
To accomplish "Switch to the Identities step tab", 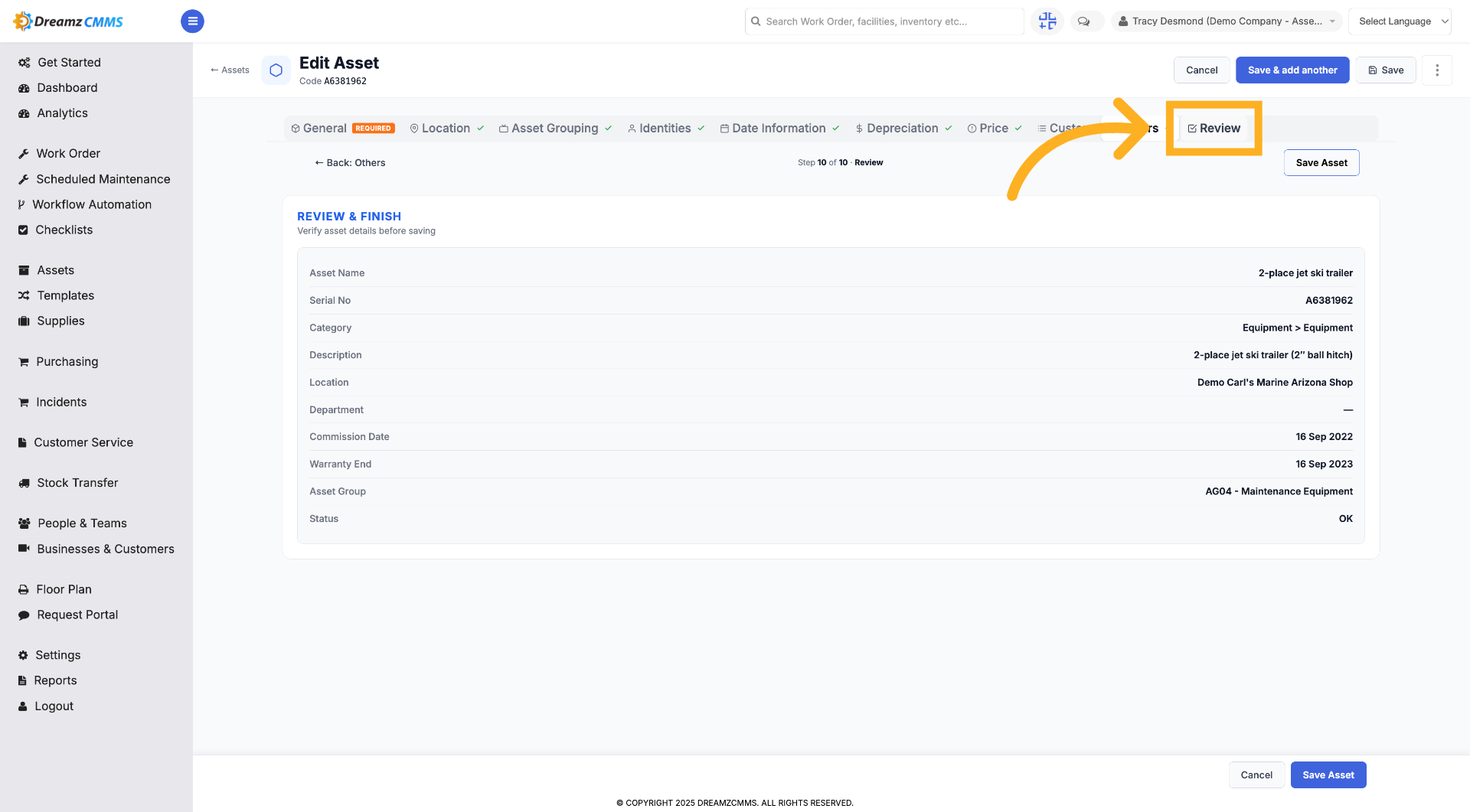I will (665, 128).
